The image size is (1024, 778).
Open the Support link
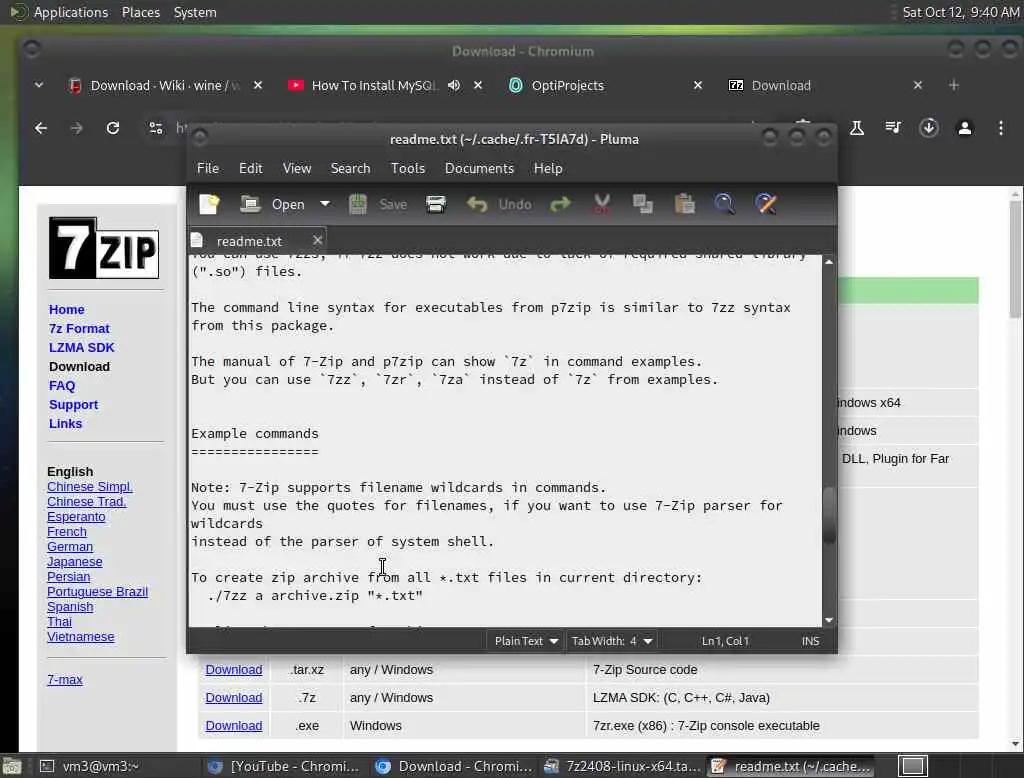(x=73, y=404)
